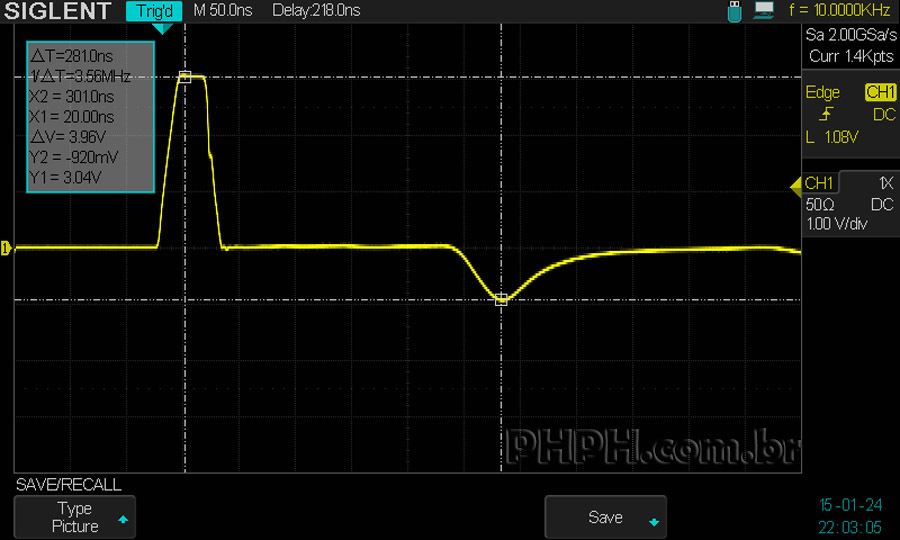Click the trigger level arrow at right edge
This screenshot has width=900, height=540.
pyautogui.click(x=796, y=184)
